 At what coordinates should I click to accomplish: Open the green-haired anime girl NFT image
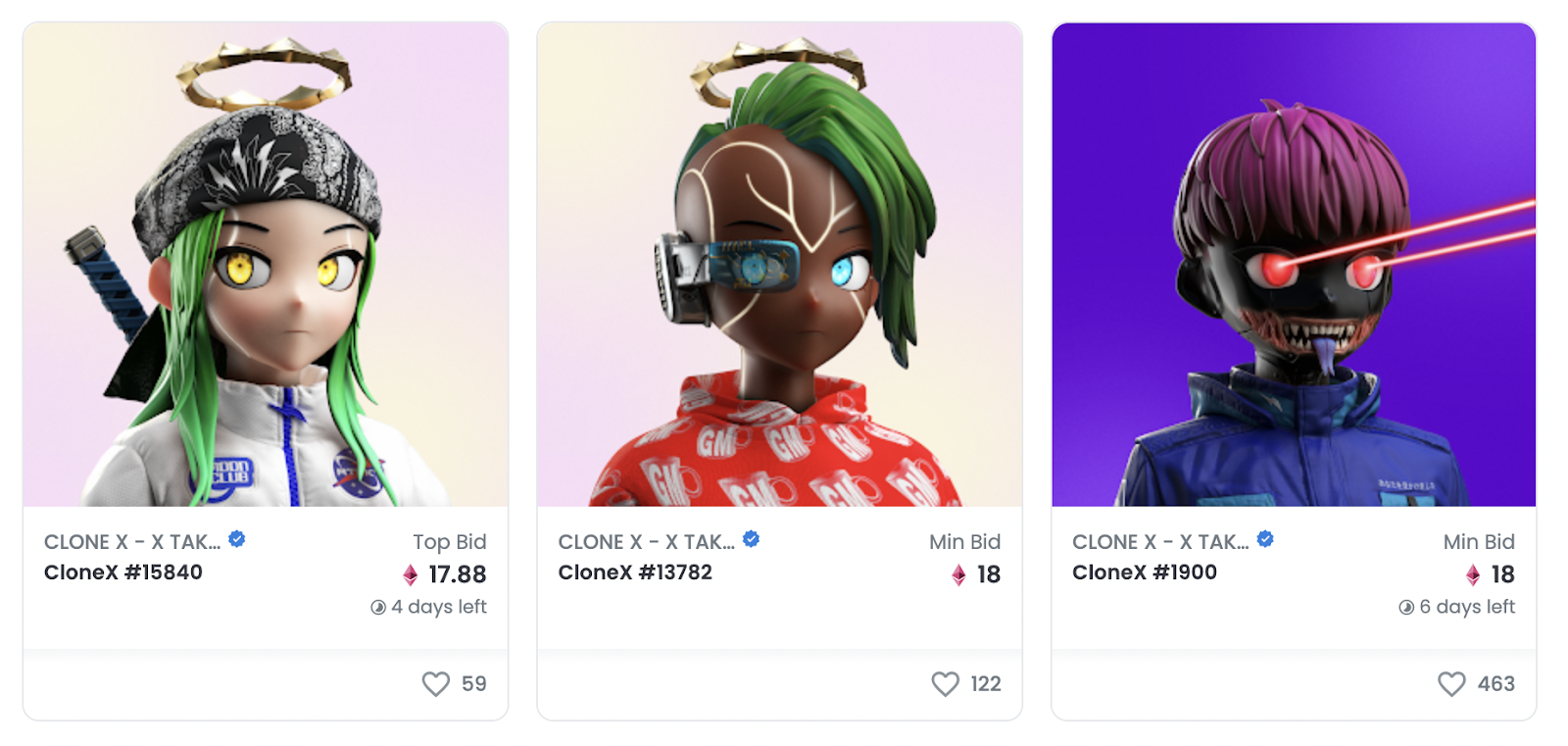pos(266,265)
